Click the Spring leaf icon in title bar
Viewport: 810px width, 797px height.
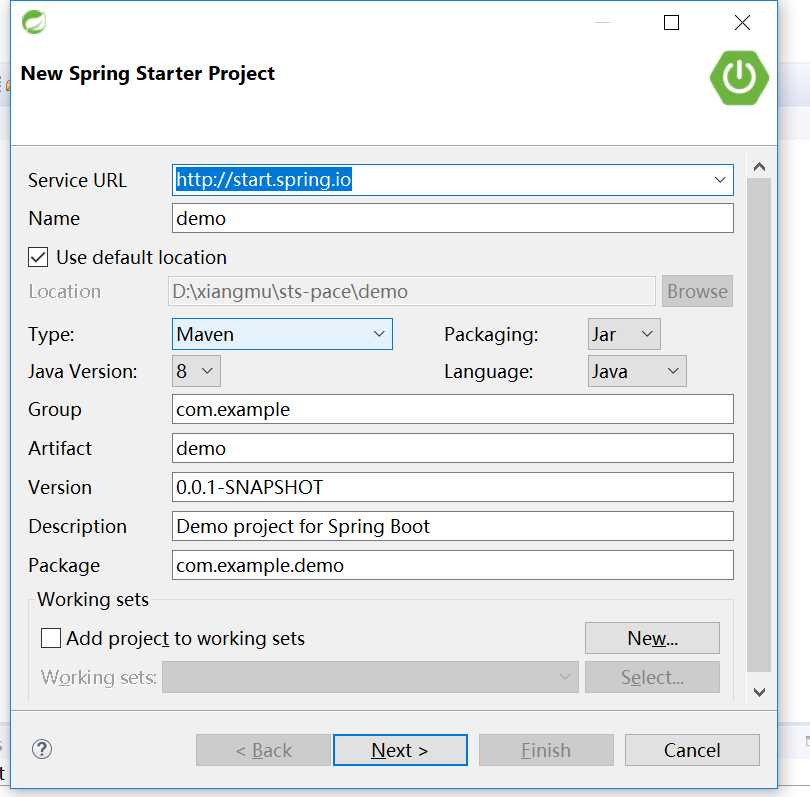(34, 22)
